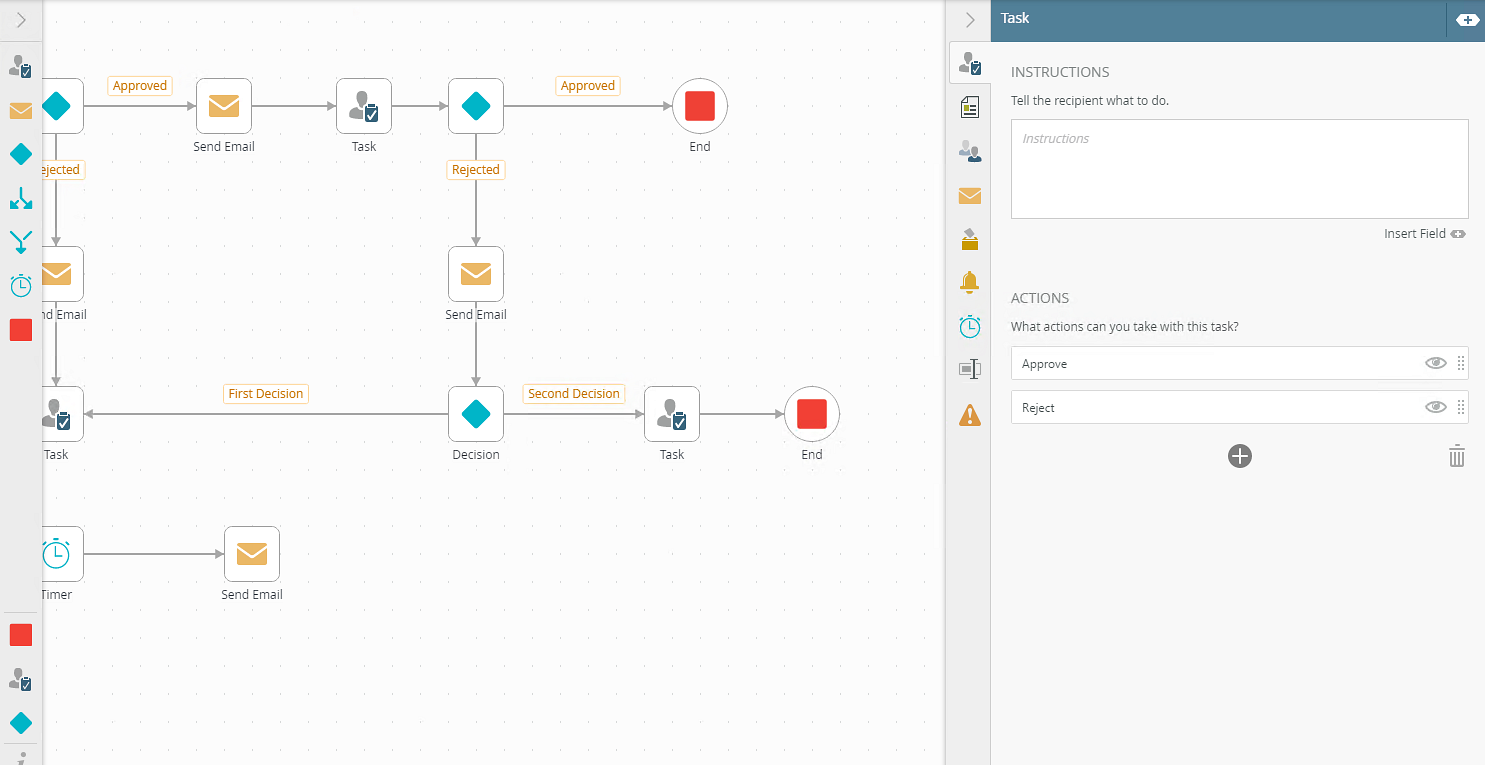Image resolution: width=1485 pixels, height=765 pixels.
Task: Show more toolbox items via the bottom dots
Action: (x=21, y=757)
